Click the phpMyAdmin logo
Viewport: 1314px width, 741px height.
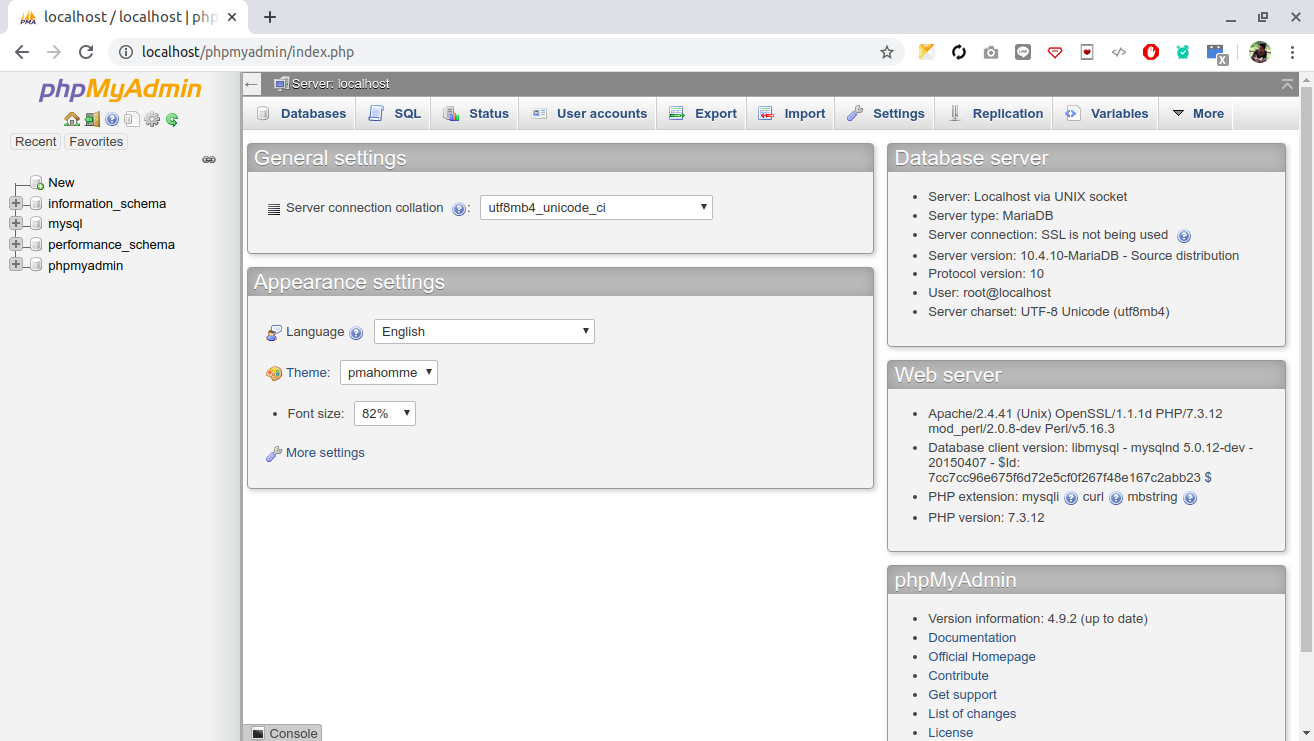[x=119, y=90]
